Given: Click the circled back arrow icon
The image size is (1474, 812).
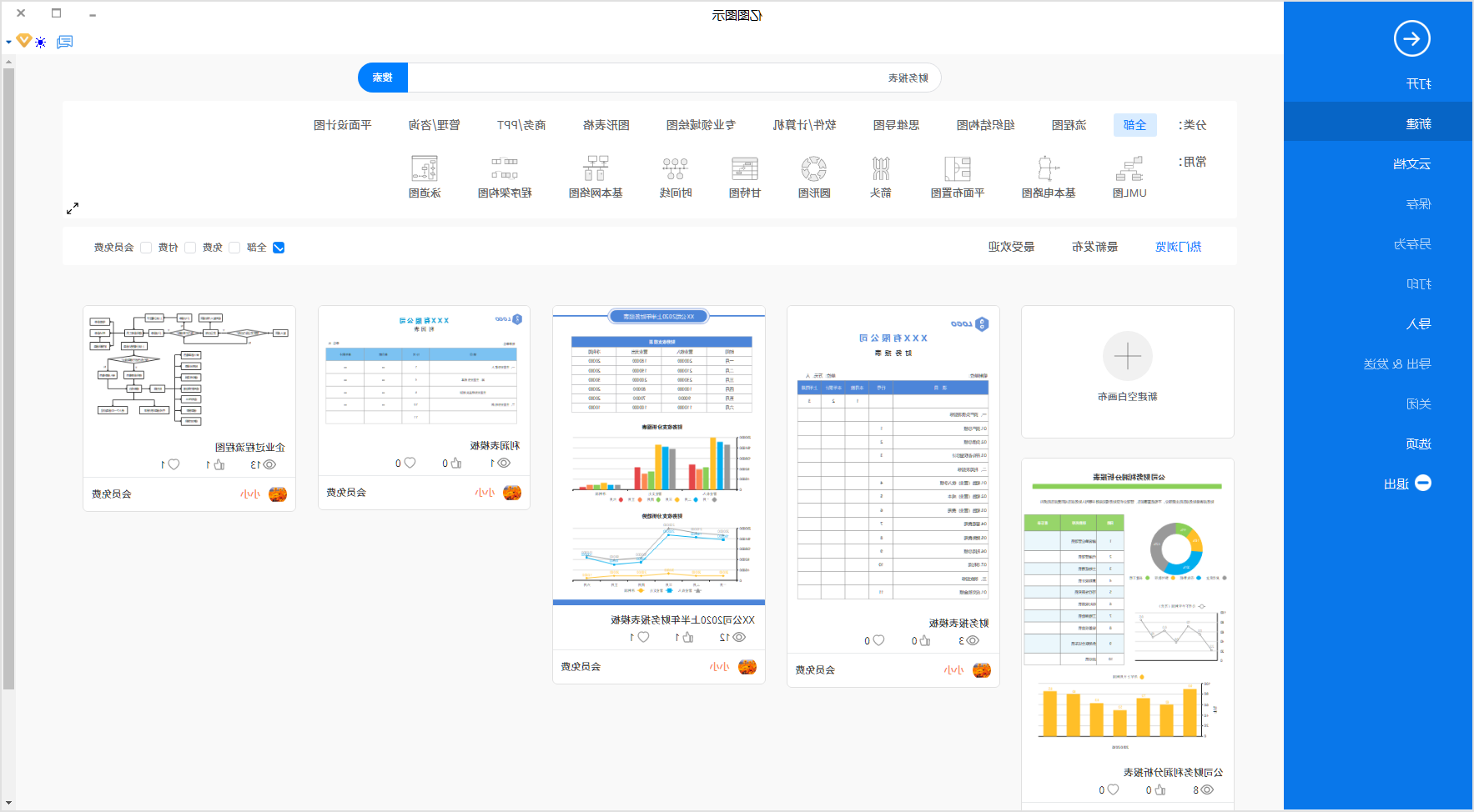Looking at the screenshot, I should [x=1411, y=38].
